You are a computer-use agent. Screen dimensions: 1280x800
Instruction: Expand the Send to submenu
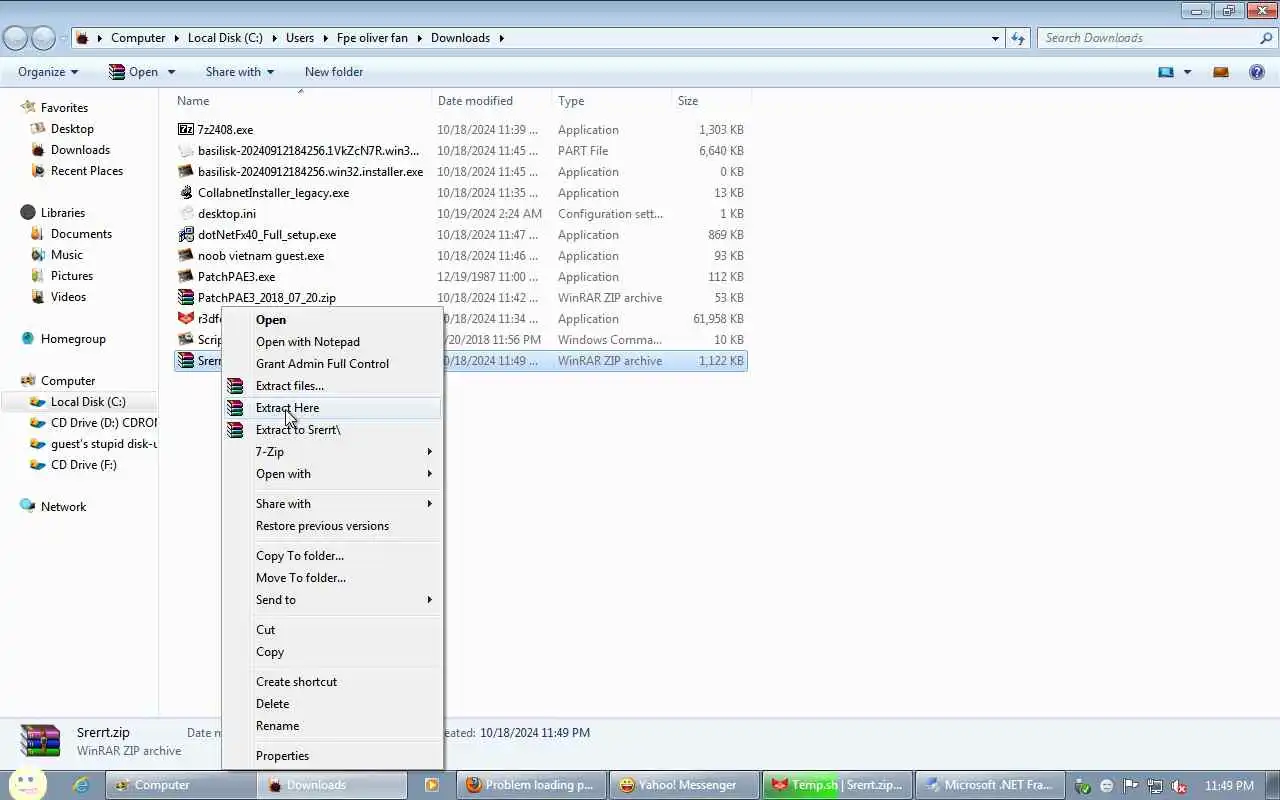coord(333,600)
